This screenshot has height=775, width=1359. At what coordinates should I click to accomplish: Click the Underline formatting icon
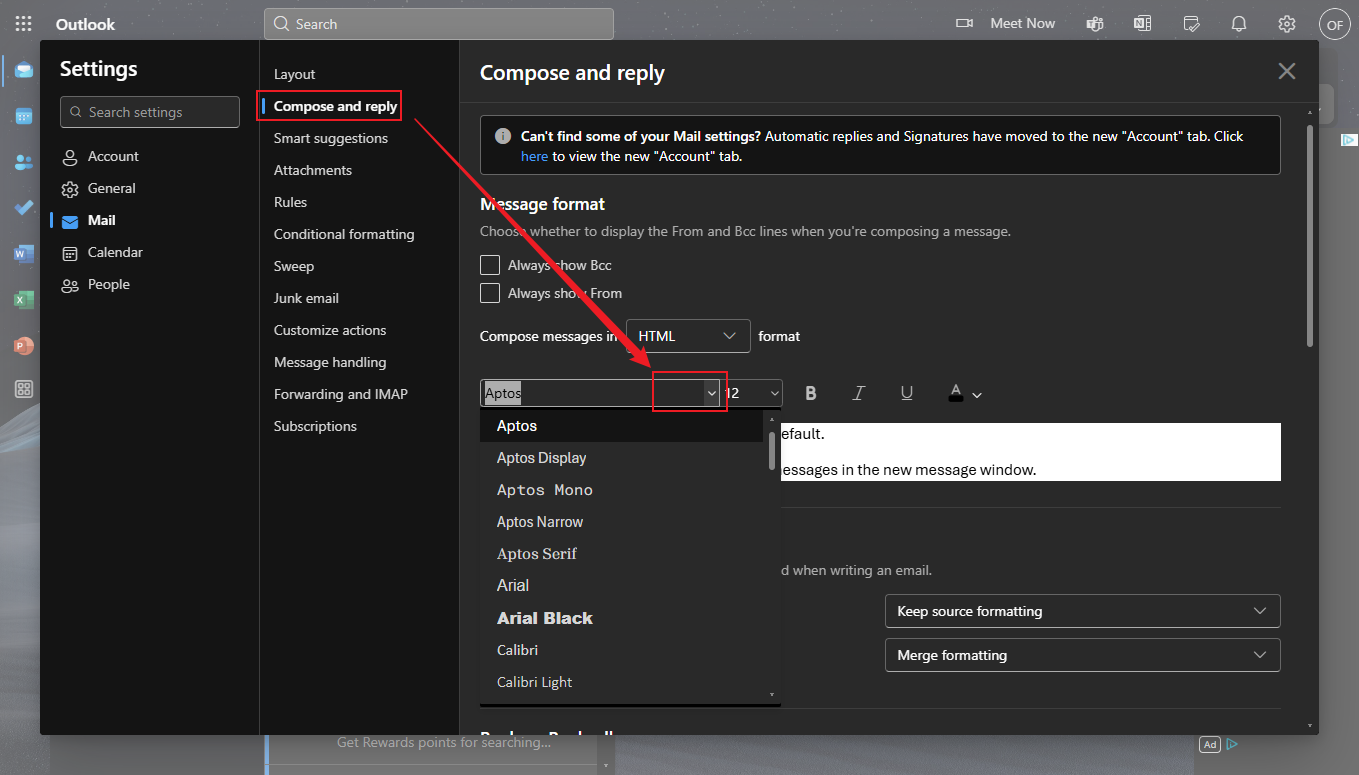pyautogui.click(x=906, y=394)
